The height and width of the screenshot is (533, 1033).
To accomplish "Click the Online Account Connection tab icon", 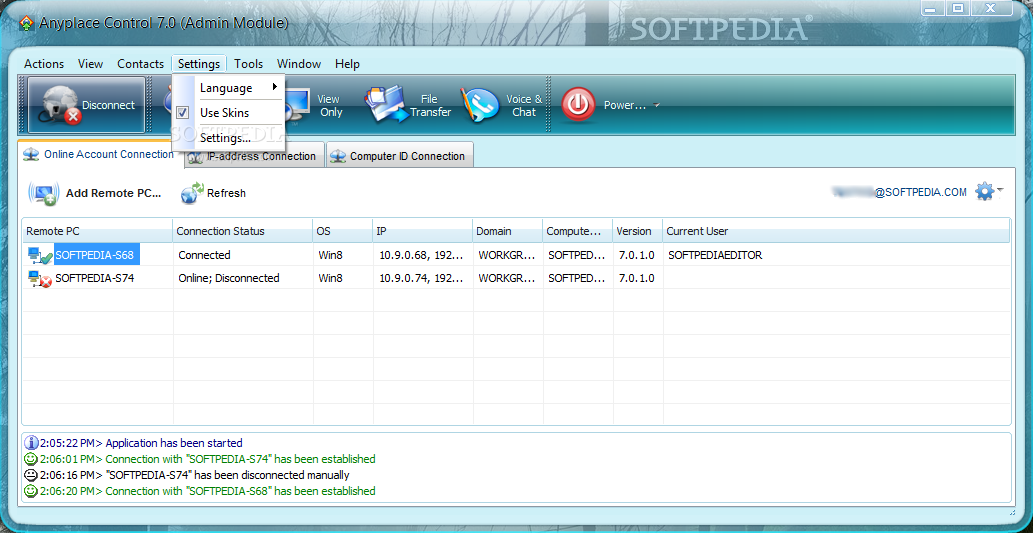I will click(x=31, y=154).
